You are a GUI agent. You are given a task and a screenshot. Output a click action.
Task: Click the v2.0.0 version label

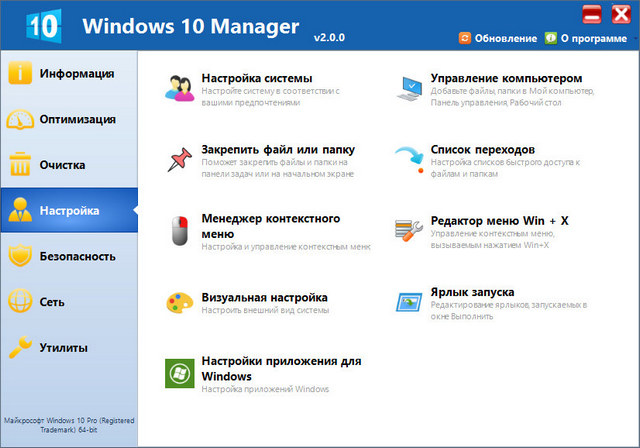pyautogui.click(x=329, y=38)
